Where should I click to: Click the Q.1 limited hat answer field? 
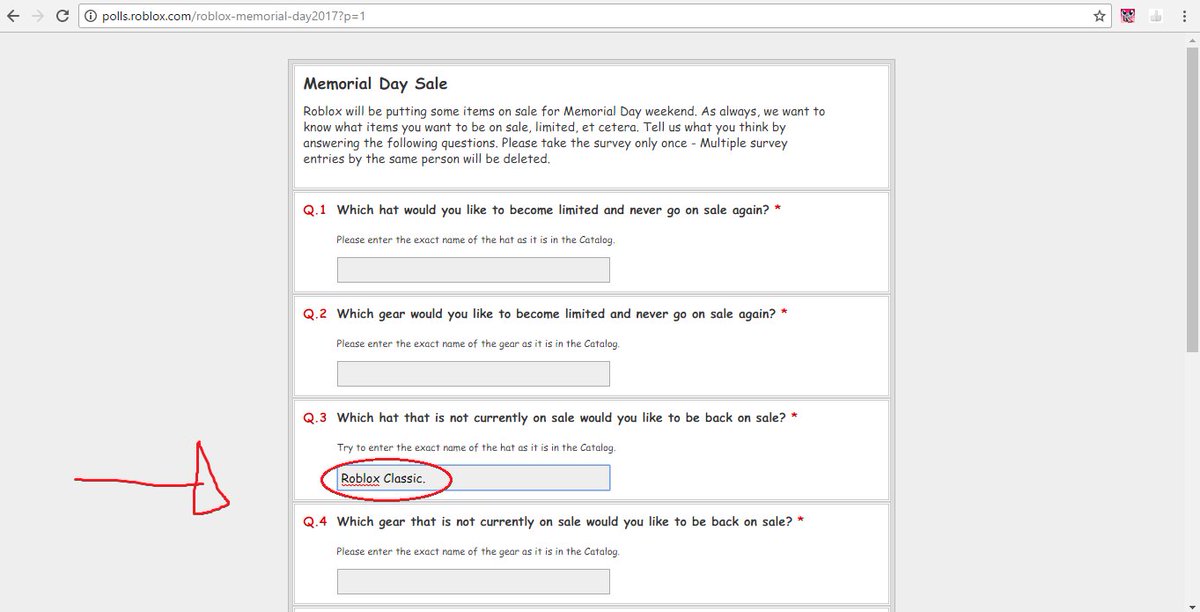pos(473,270)
